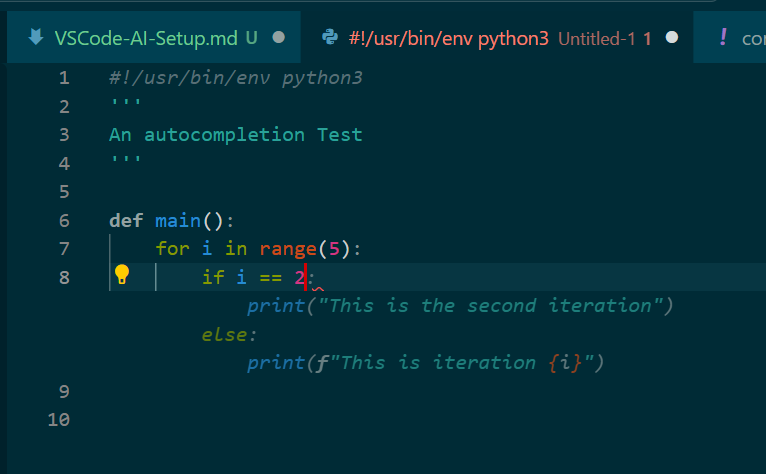Viewport: 766px width, 474px height.
Task: Select line number 6 in the gutter
Action: point(64,220)
